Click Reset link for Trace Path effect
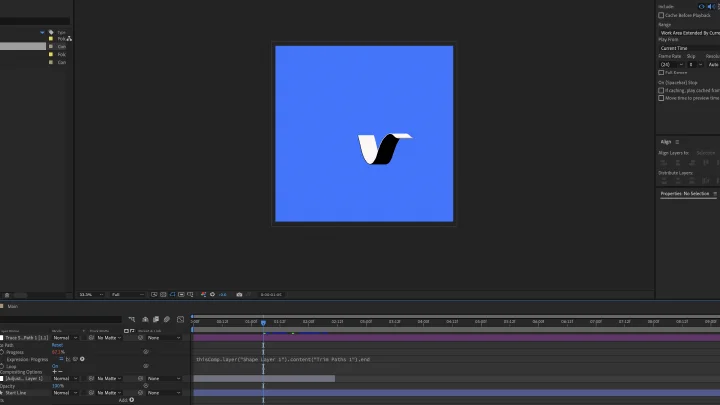720x405 pixels. 57,345
